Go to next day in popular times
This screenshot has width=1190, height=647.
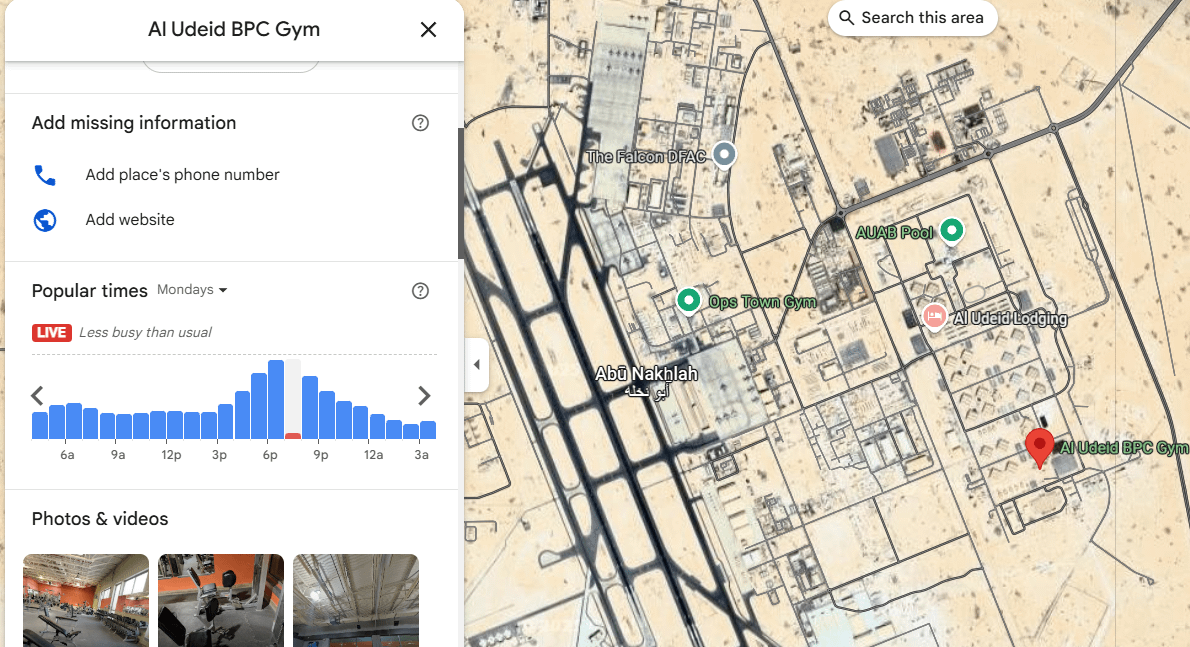[x=423, y=395]
